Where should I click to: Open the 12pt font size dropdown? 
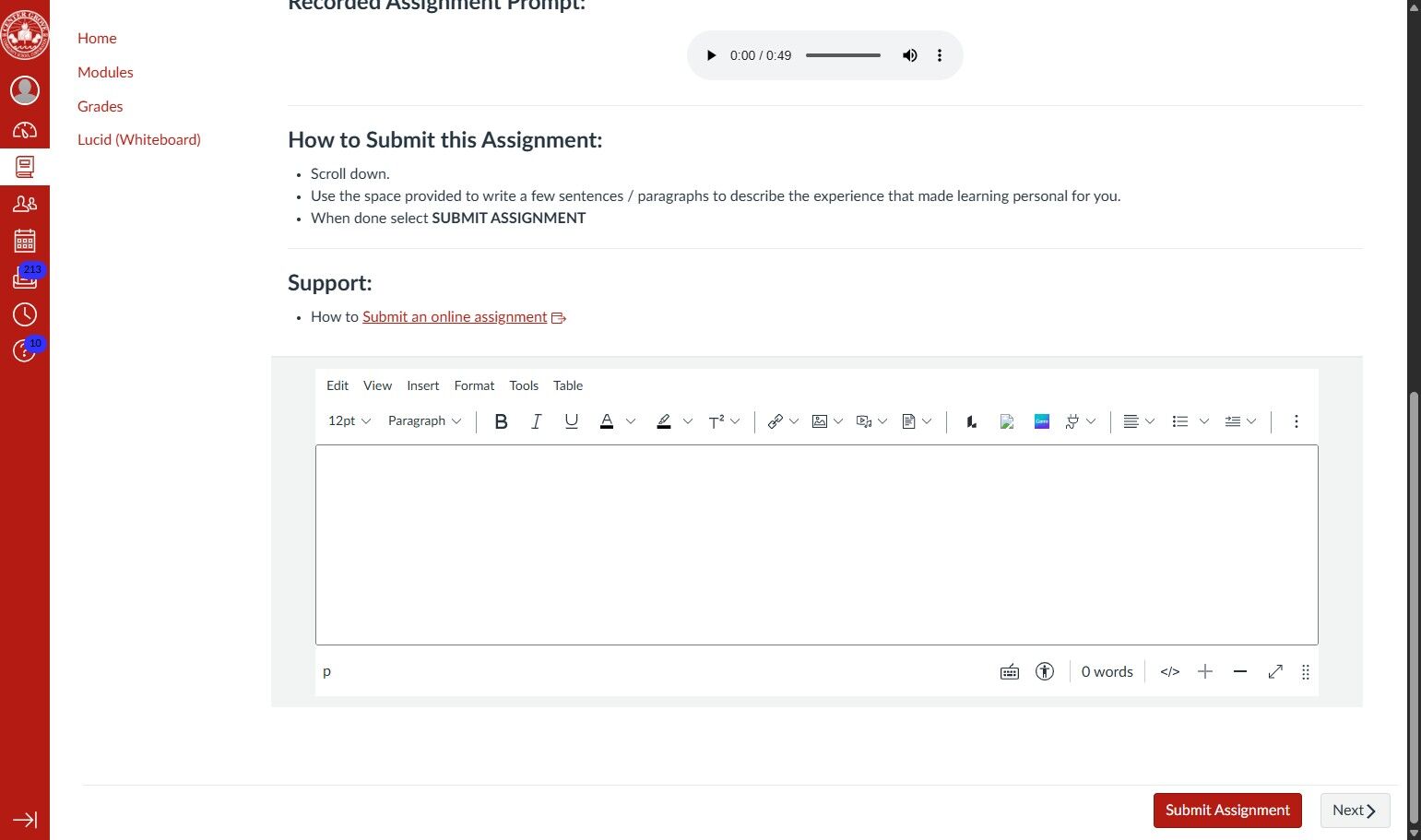coord(348,420)
